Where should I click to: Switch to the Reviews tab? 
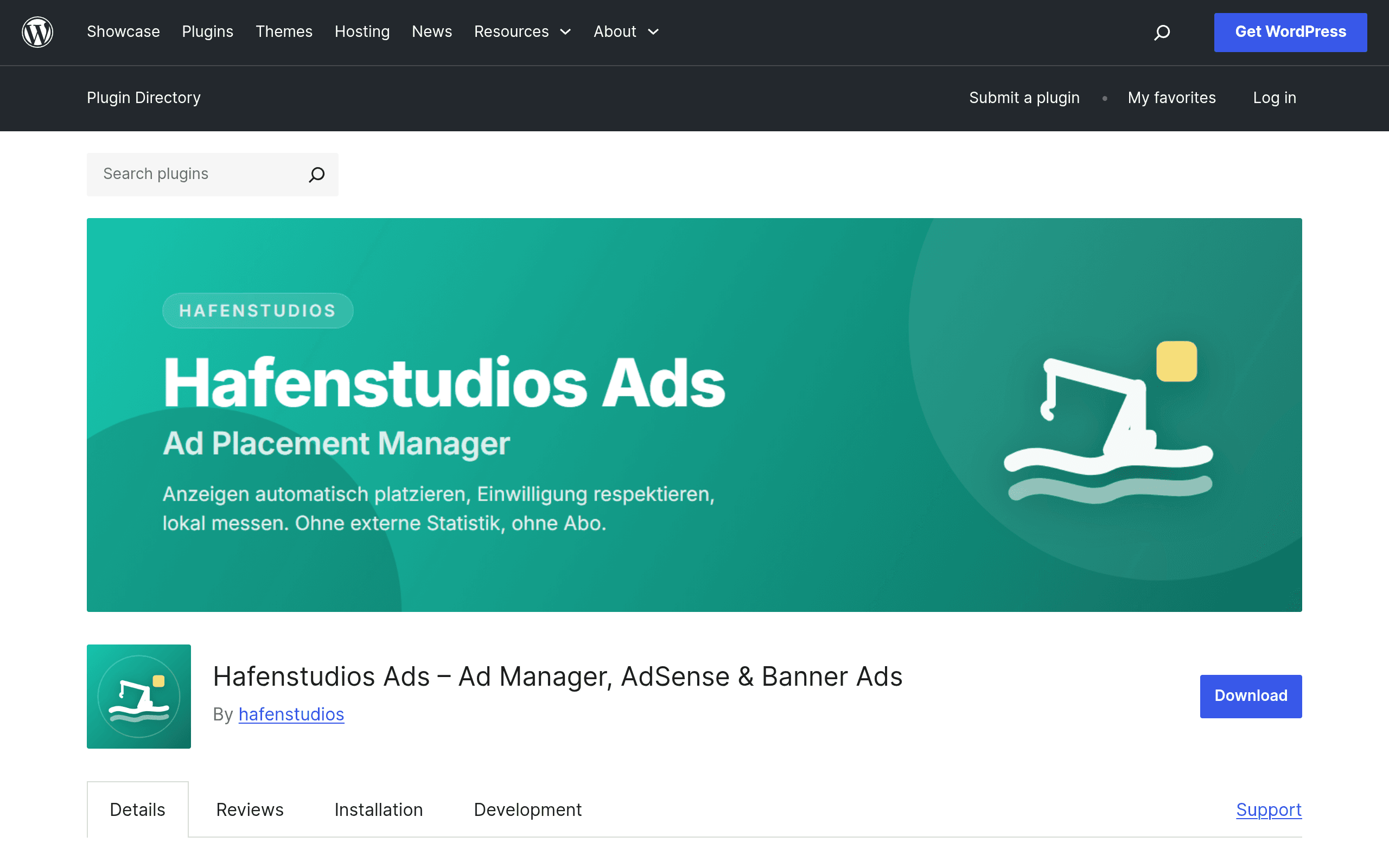click(x=250, y=809)
